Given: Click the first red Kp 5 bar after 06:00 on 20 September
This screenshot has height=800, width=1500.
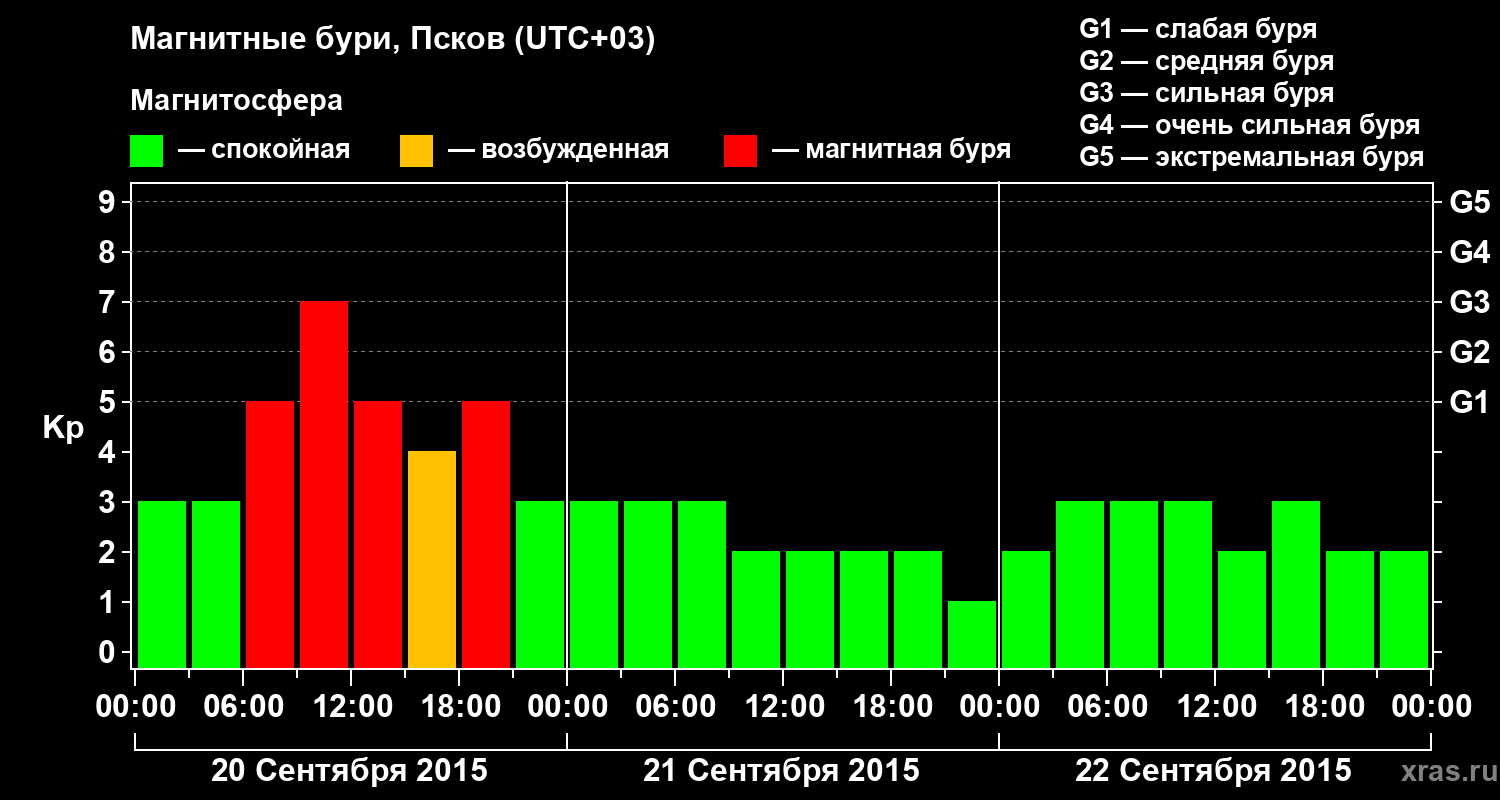Looking at the screenshot, I should click(270, 534).
